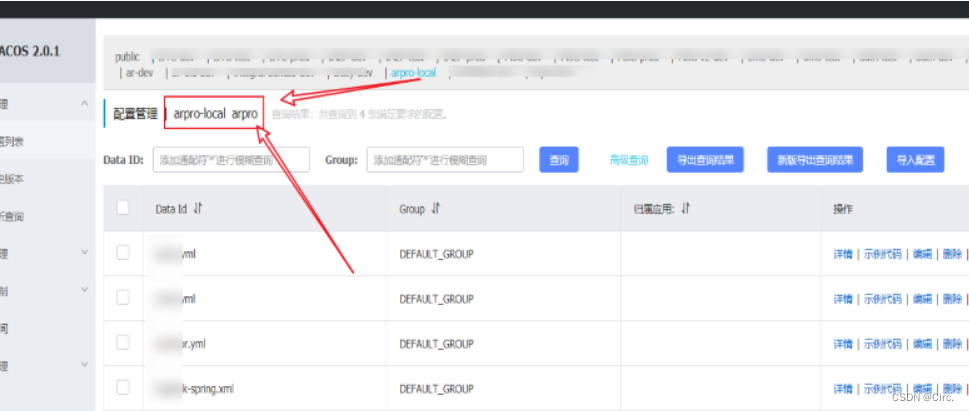Collapse the sidebar section with the up chevron
The width and height of the screenshot is (969, 411).
click(85, 104)
